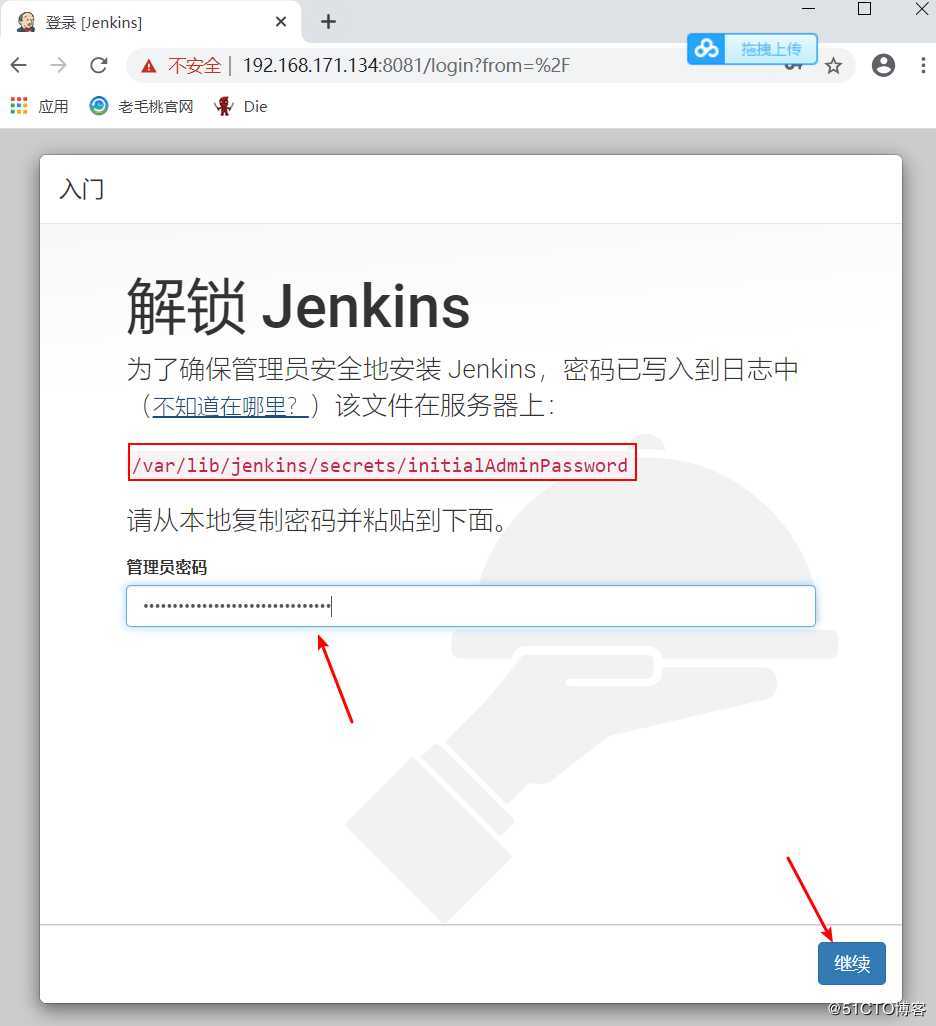The width and height of the screenshot is (936, 1026).
Task: Open a new tab with the plus button
Action: click(x=328, y=22)
